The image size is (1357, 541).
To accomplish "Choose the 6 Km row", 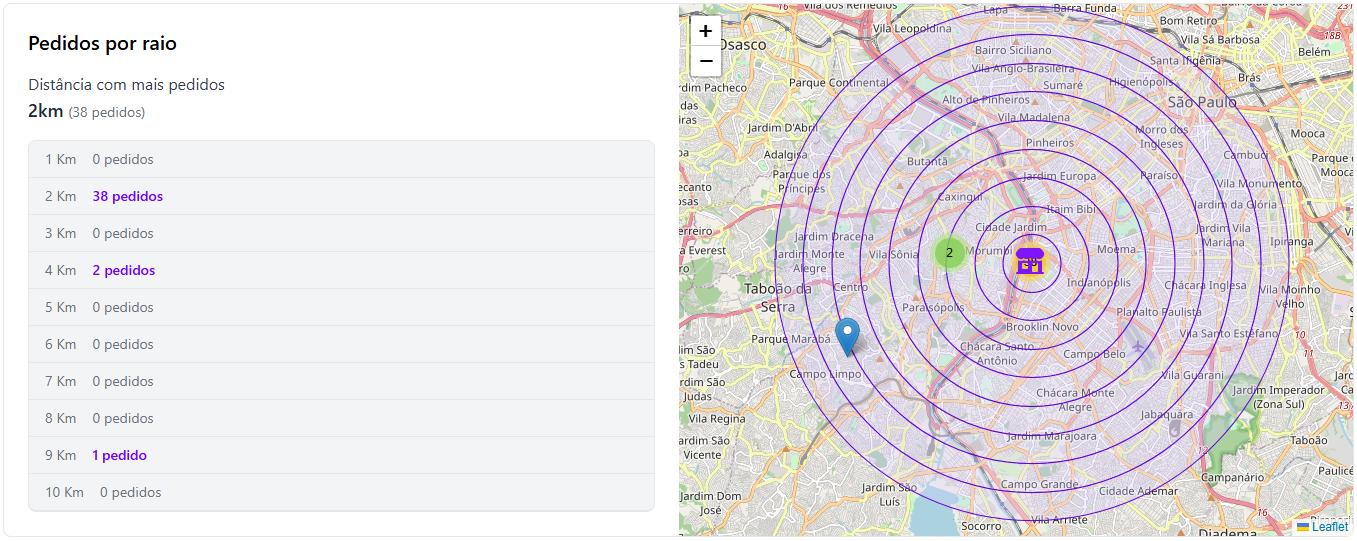I will point(341,344).
